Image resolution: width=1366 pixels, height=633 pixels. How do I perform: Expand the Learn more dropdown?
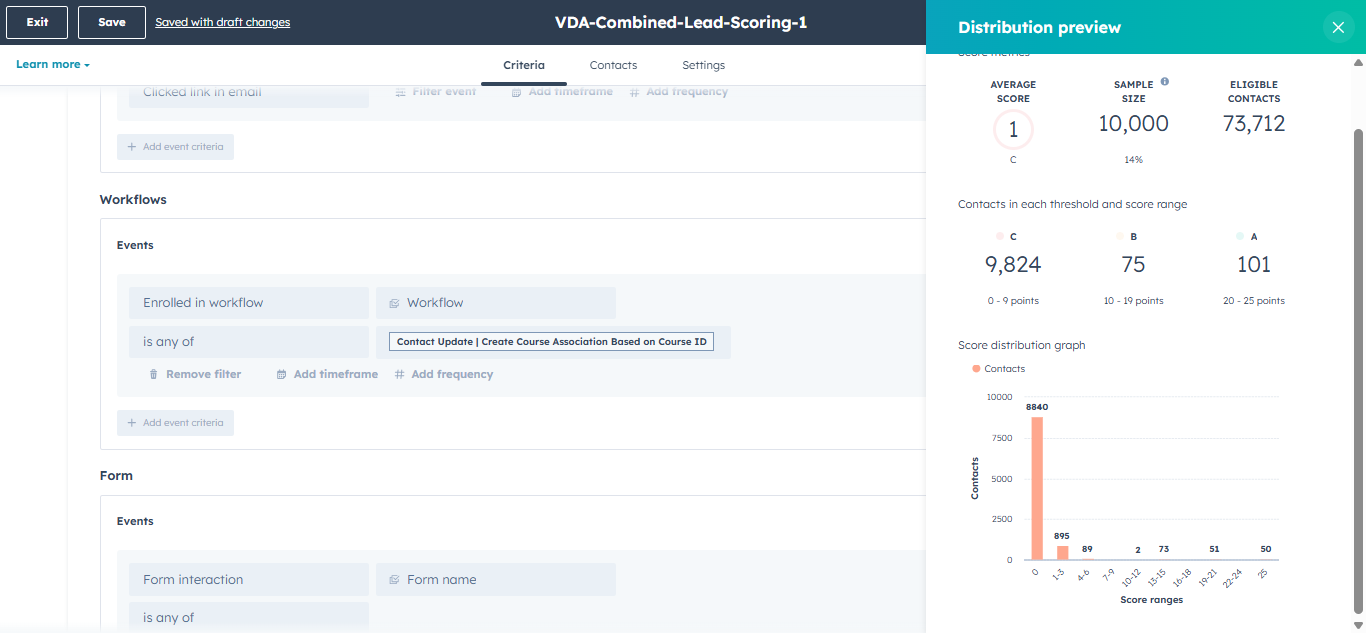tap(53, 64)
